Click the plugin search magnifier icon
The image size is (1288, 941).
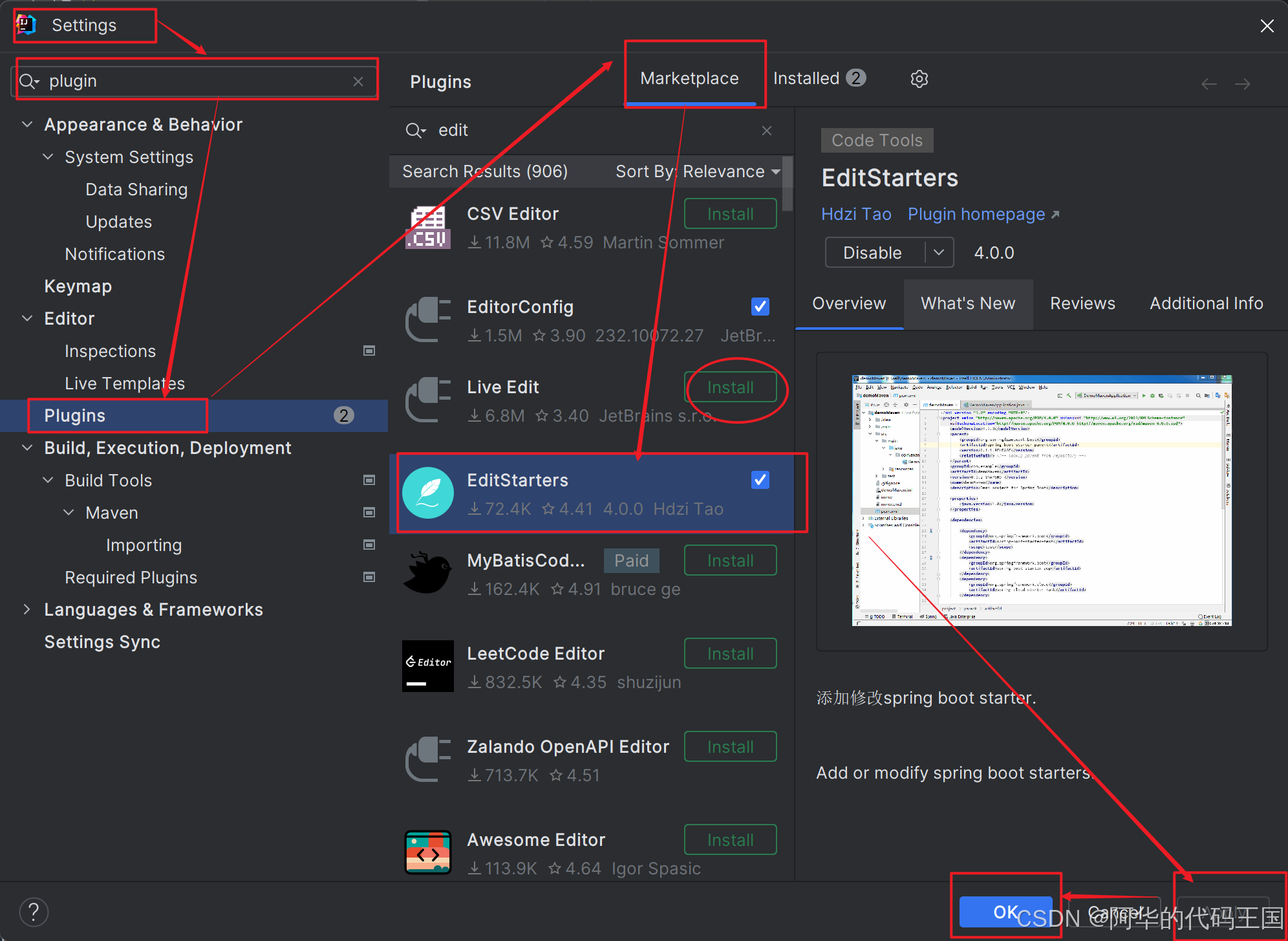(415, 131)
